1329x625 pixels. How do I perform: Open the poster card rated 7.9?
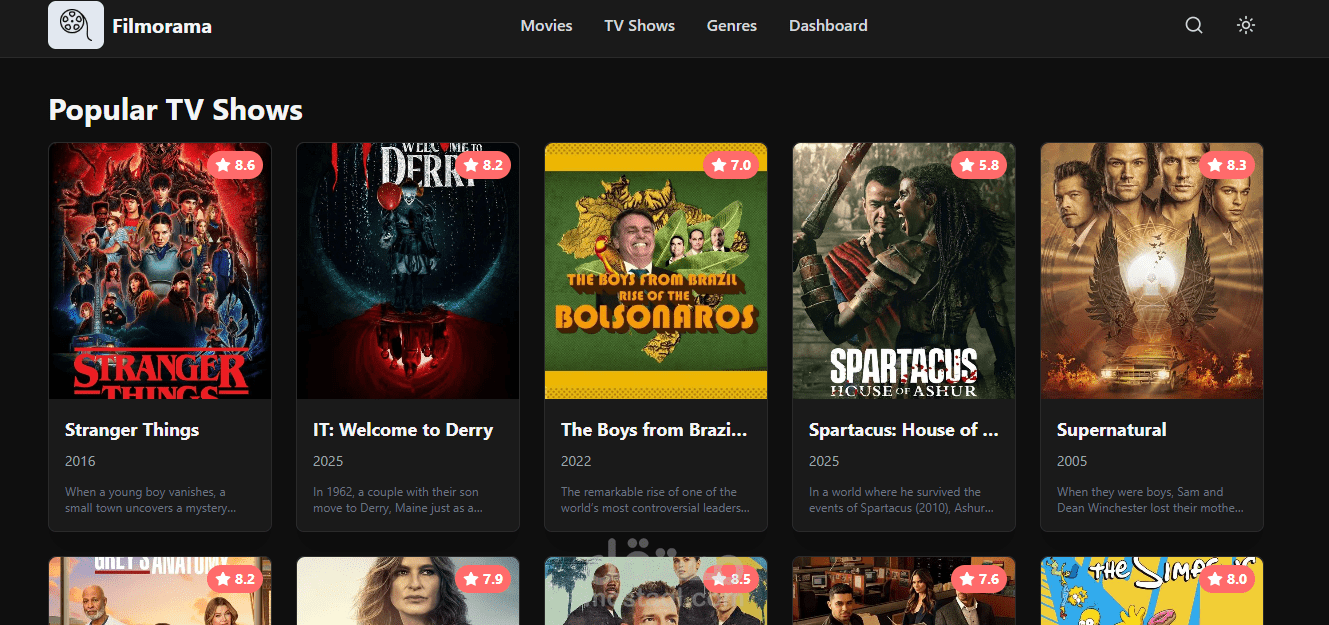(x=408, y=591)
